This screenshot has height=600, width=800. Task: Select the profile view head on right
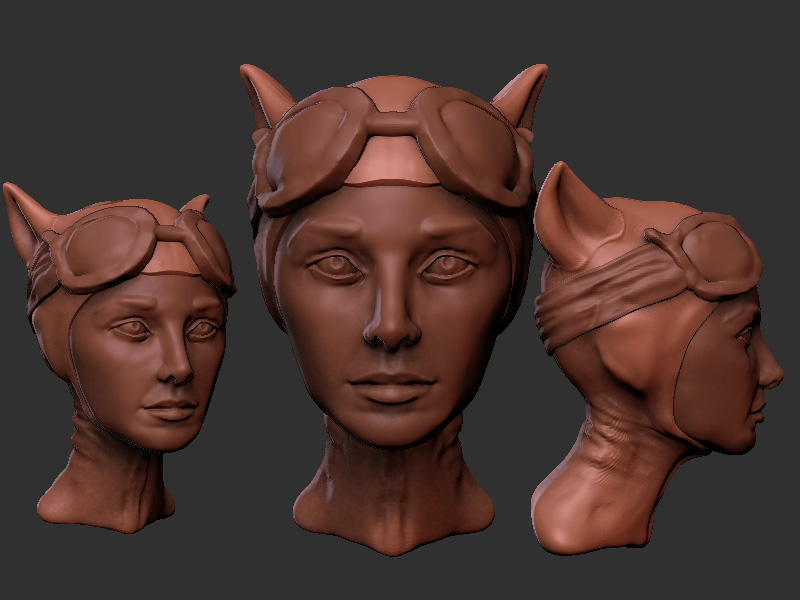click(656, 357)
